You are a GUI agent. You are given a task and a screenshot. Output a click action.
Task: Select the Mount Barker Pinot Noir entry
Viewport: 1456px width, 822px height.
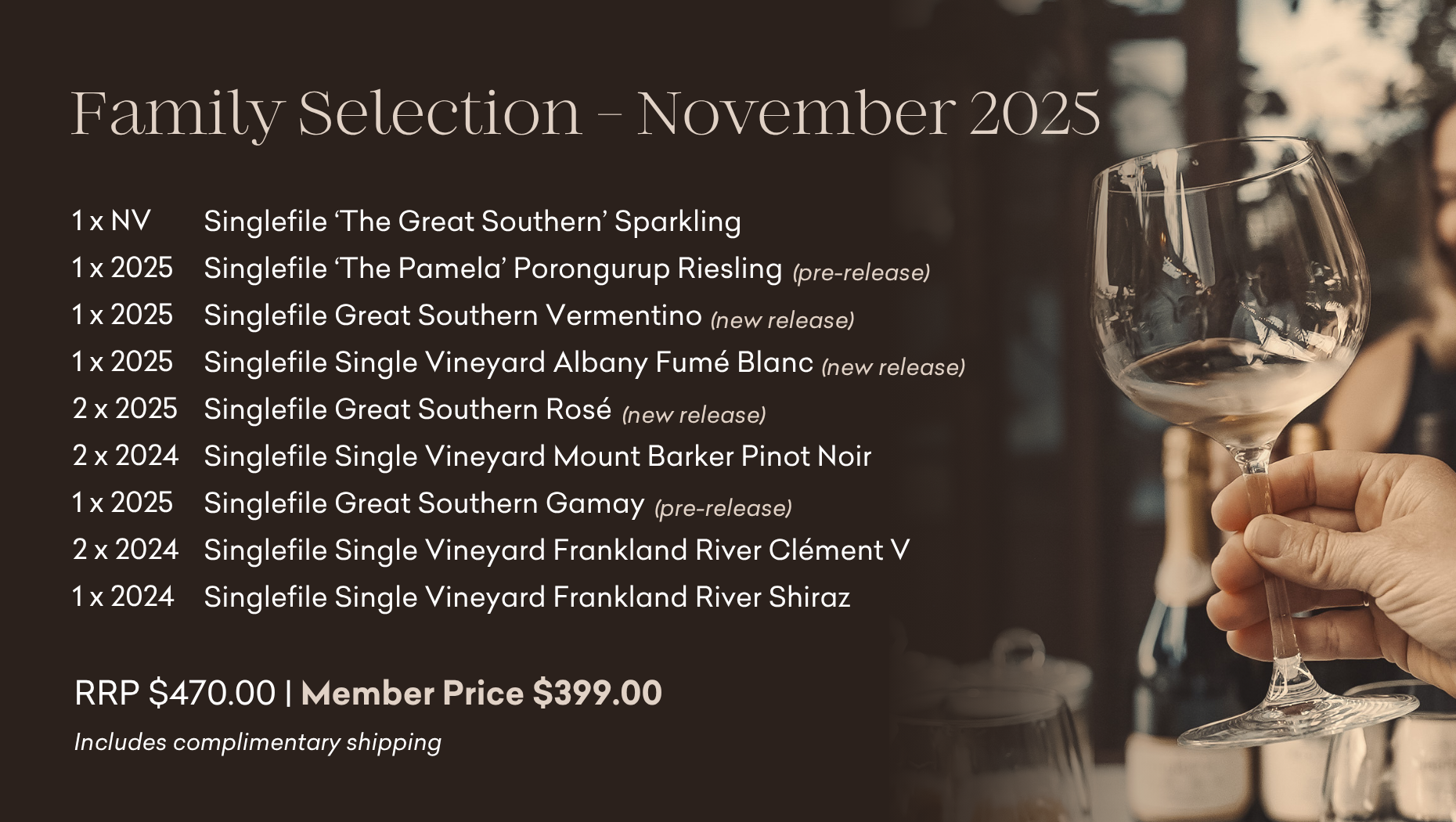coord(537,456)
